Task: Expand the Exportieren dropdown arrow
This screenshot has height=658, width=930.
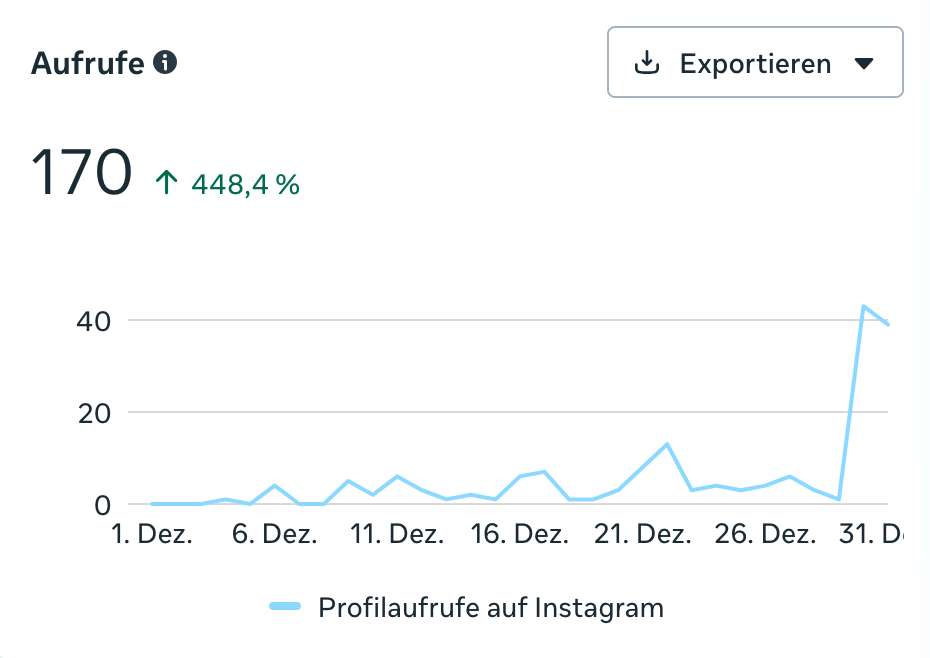Action: pos(865,64)
